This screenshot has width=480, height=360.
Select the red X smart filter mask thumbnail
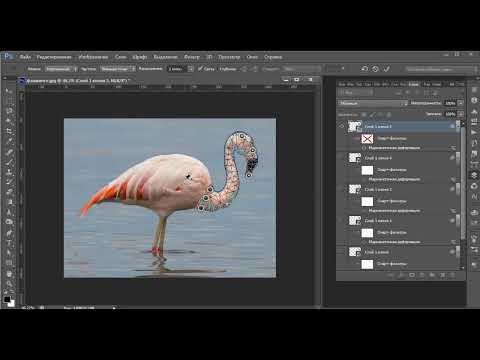click(x=367, y=139)
